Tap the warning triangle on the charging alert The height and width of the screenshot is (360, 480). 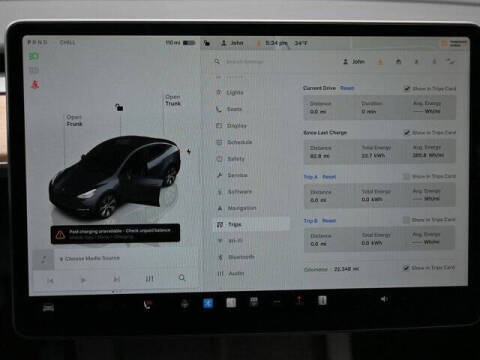tap(60, 235)
